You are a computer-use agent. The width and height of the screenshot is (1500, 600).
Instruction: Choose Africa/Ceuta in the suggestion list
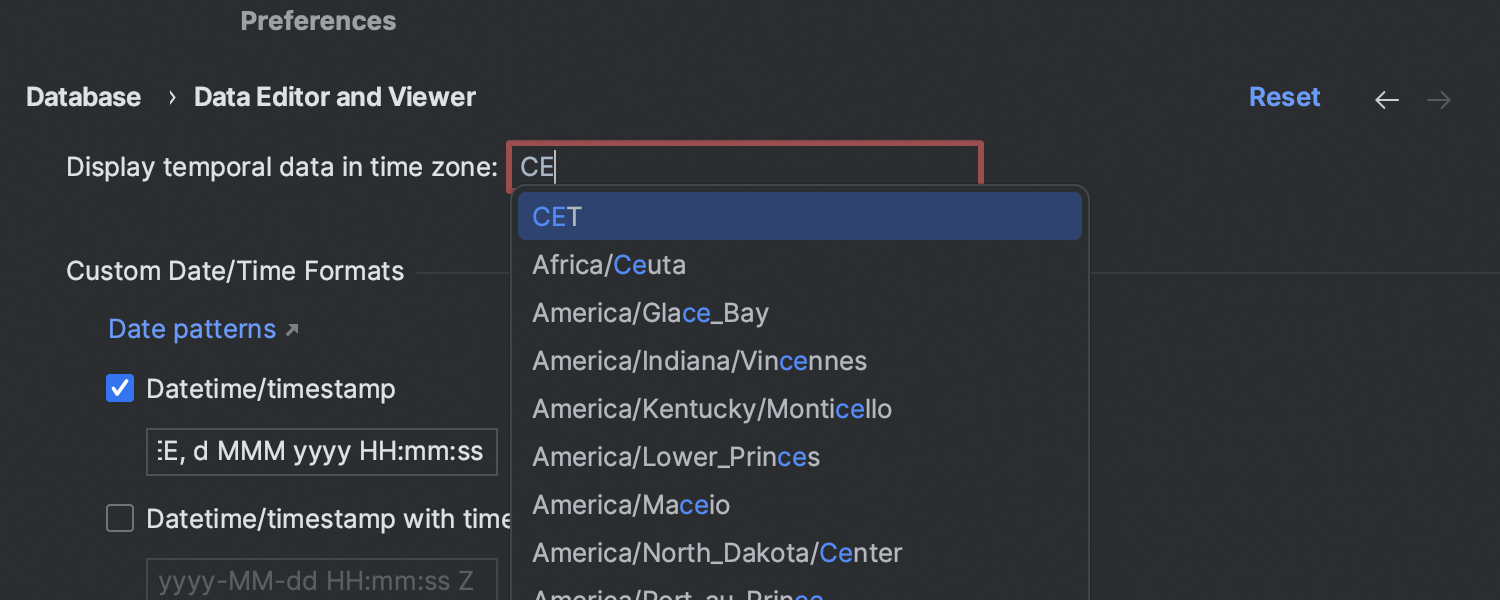[x=800, y=265]
